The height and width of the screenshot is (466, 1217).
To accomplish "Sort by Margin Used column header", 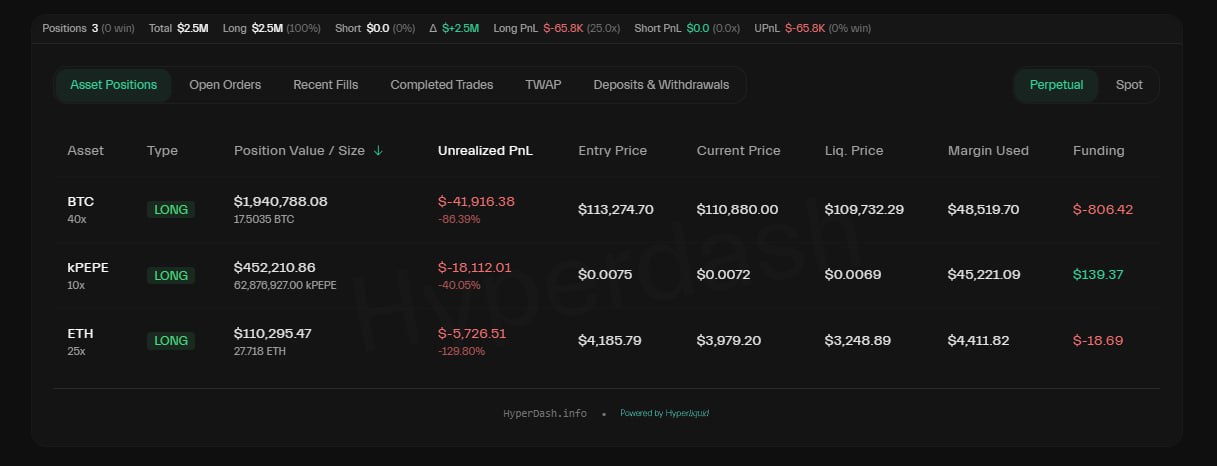I will [x=988, y=151].
